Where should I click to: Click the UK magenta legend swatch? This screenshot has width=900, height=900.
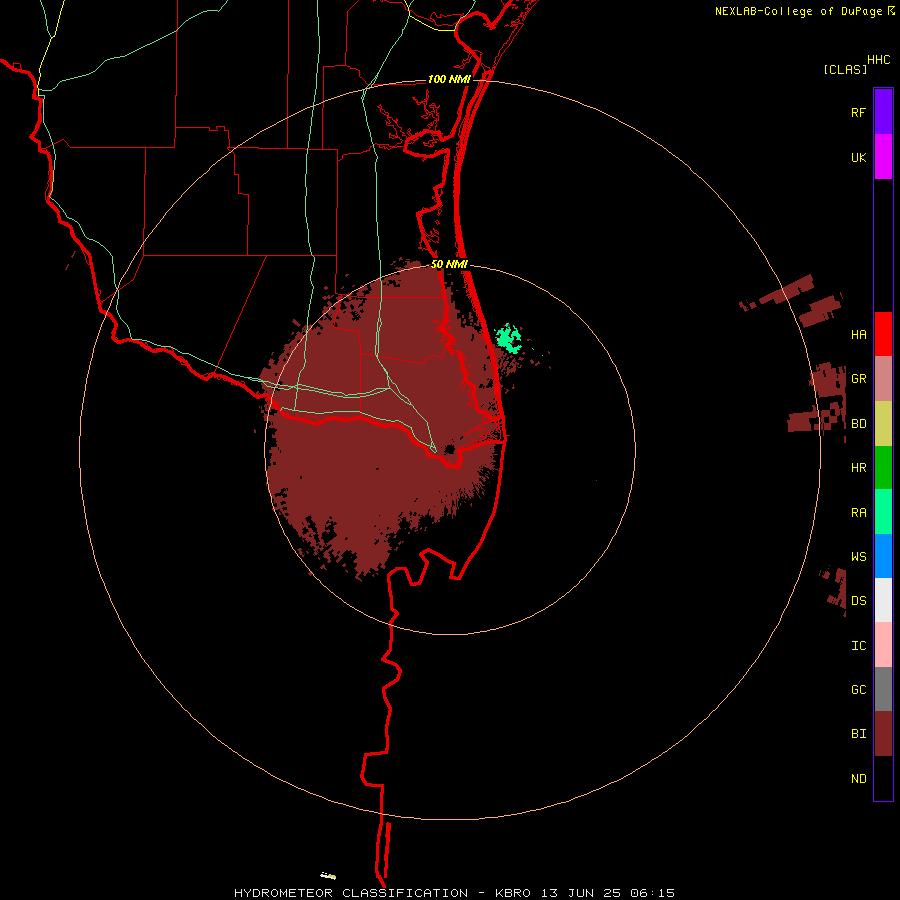click(883, 157)
